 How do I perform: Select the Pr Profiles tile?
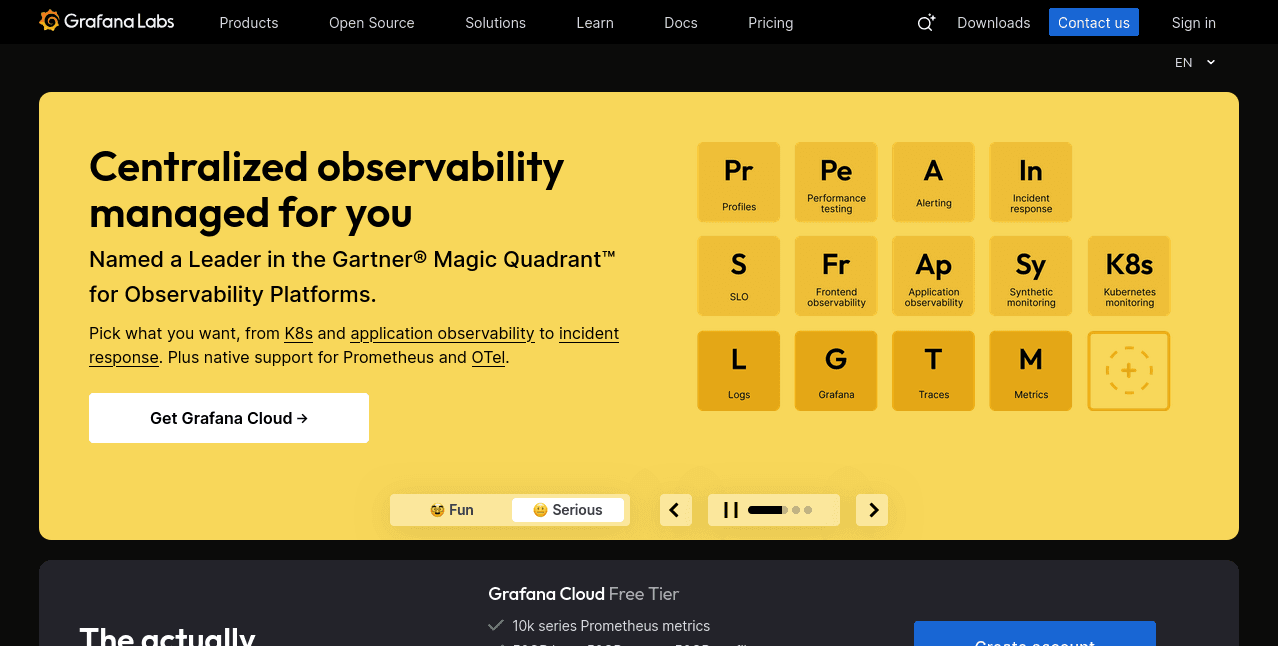tap(739, 182)
